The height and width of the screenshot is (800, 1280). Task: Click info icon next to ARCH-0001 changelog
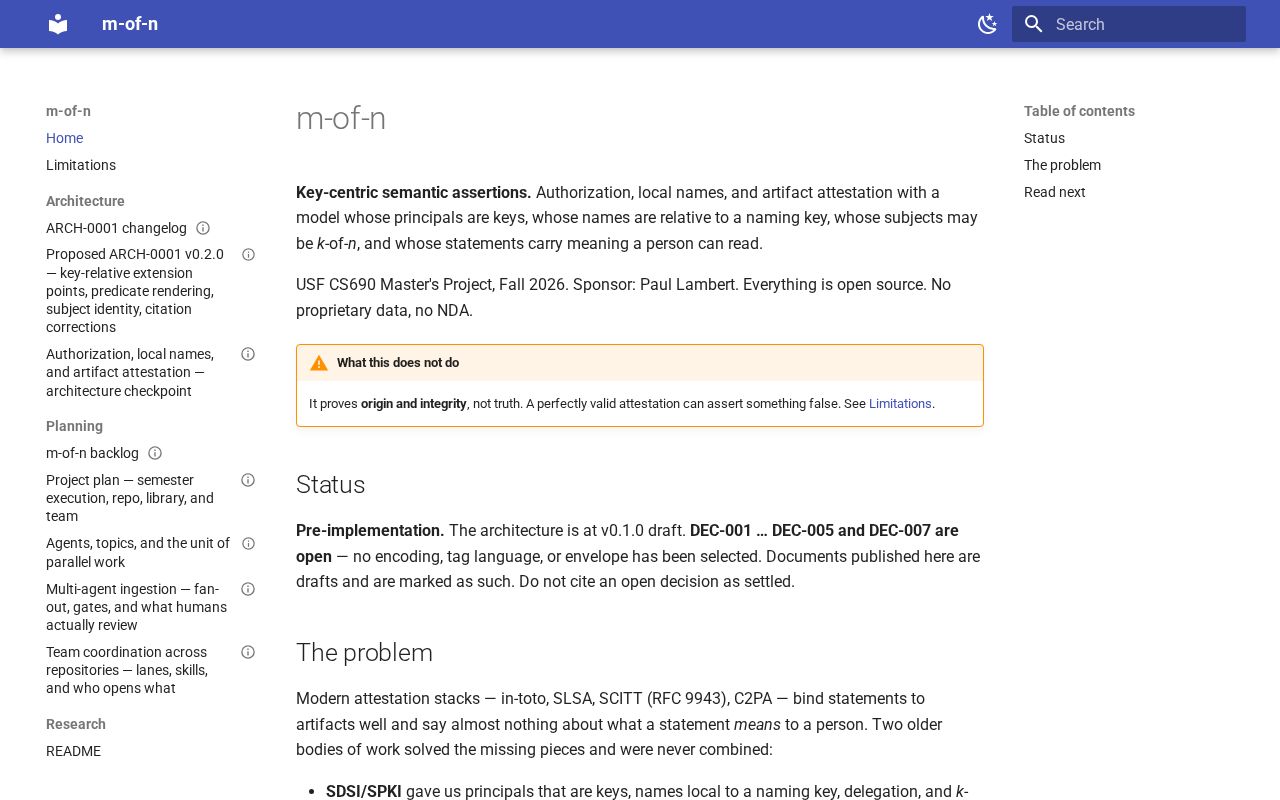pos(203,228)
